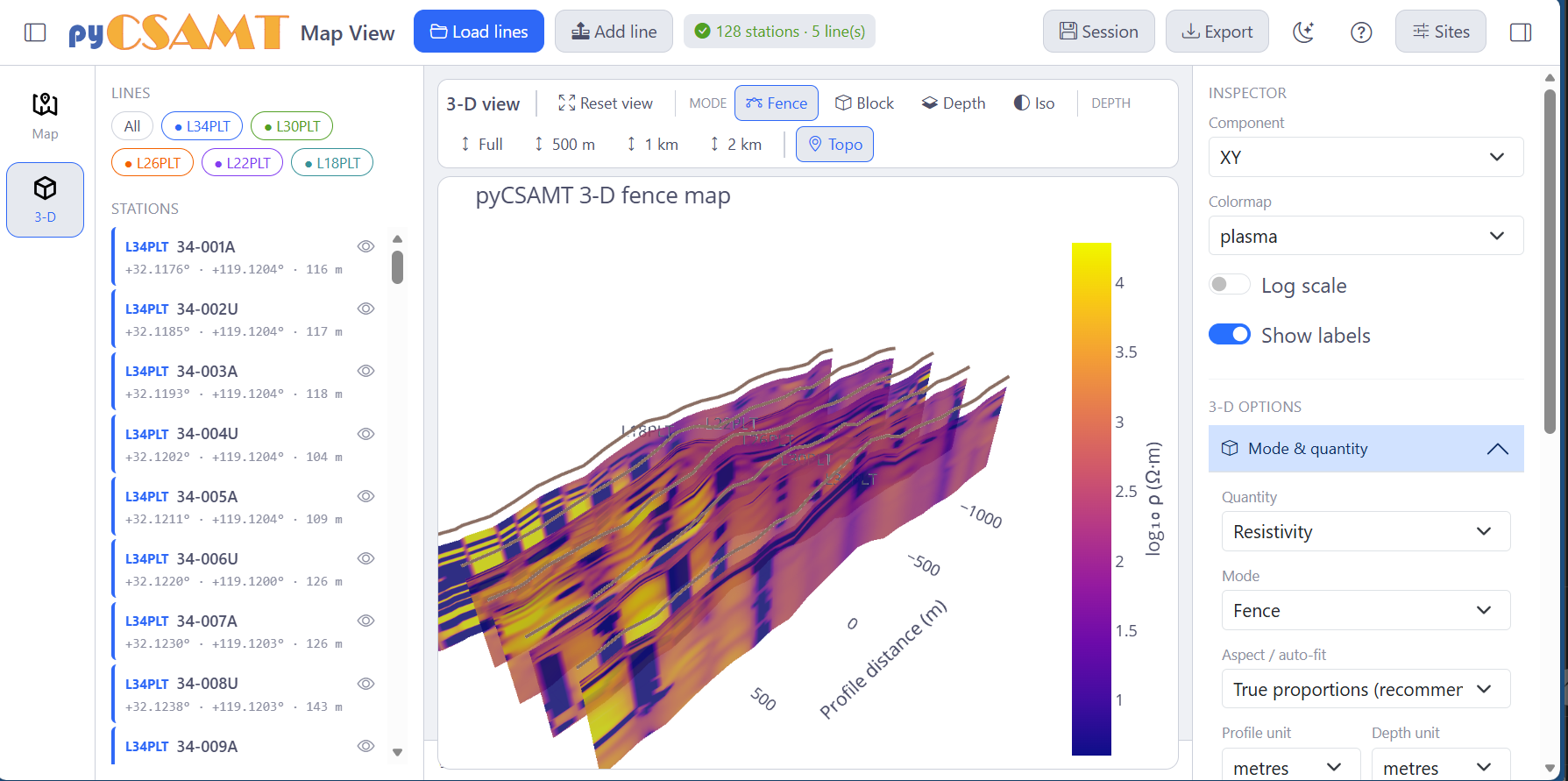Select Iso mode in 3-D toolbar
Image resolution: width=1568 pixels, height=781 pixels.
coord(1034,103)
